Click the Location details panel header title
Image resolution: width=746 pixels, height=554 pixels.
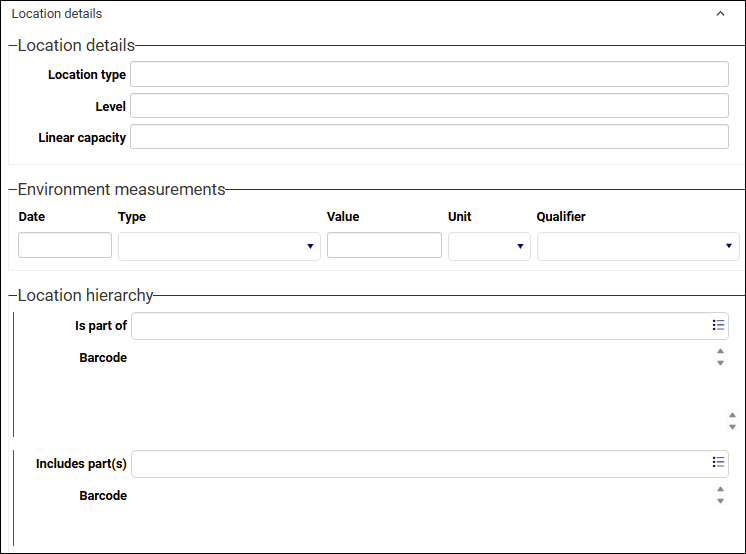pos(57,14)
